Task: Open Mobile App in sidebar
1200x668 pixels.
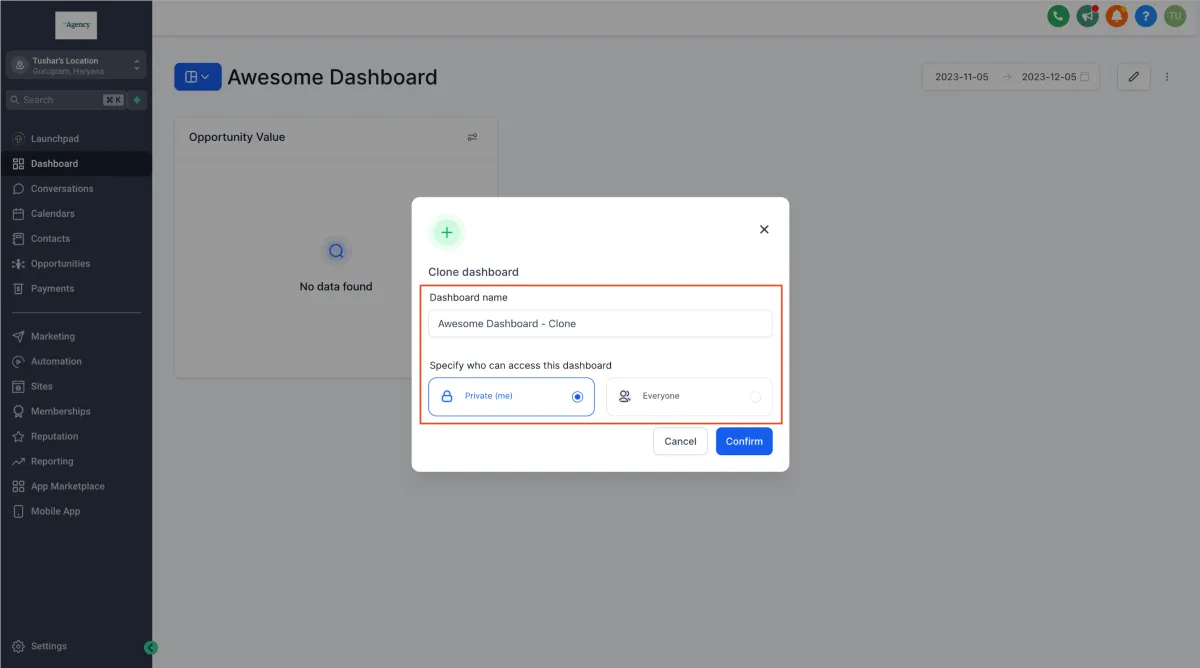Action: [x=76, y=512]
